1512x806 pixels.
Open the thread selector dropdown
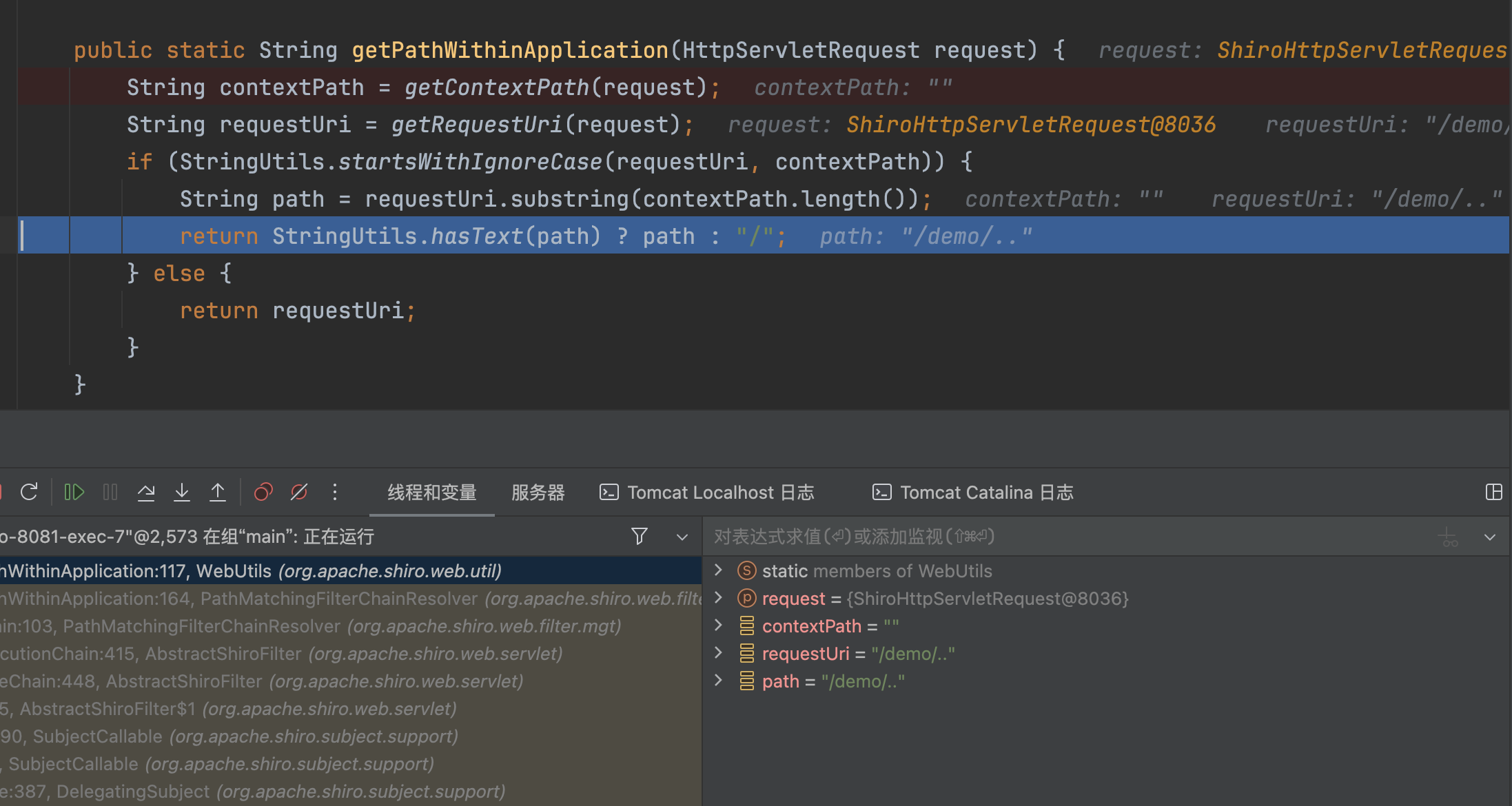point(682,537)
